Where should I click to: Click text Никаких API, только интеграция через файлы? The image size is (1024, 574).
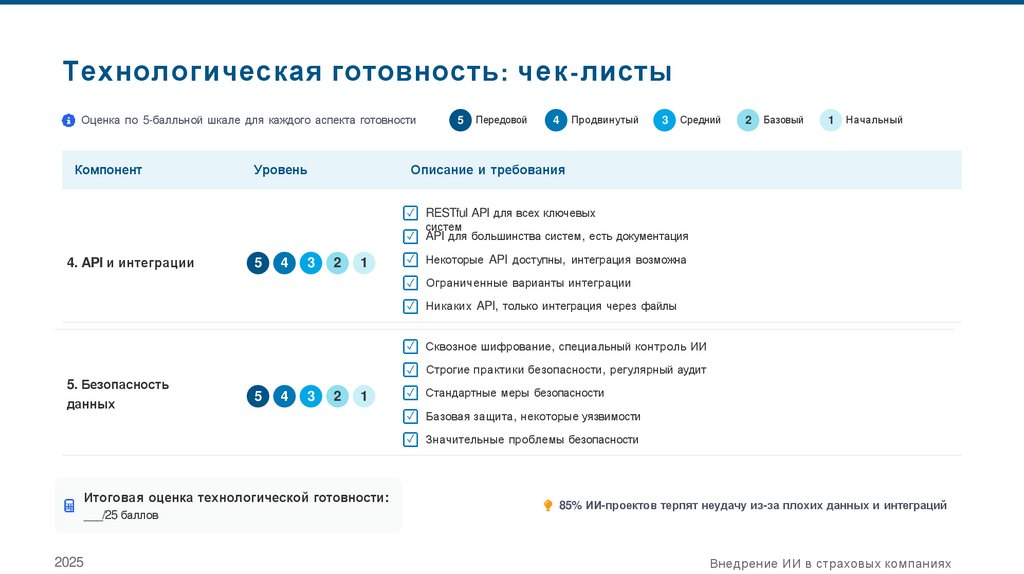551,306
